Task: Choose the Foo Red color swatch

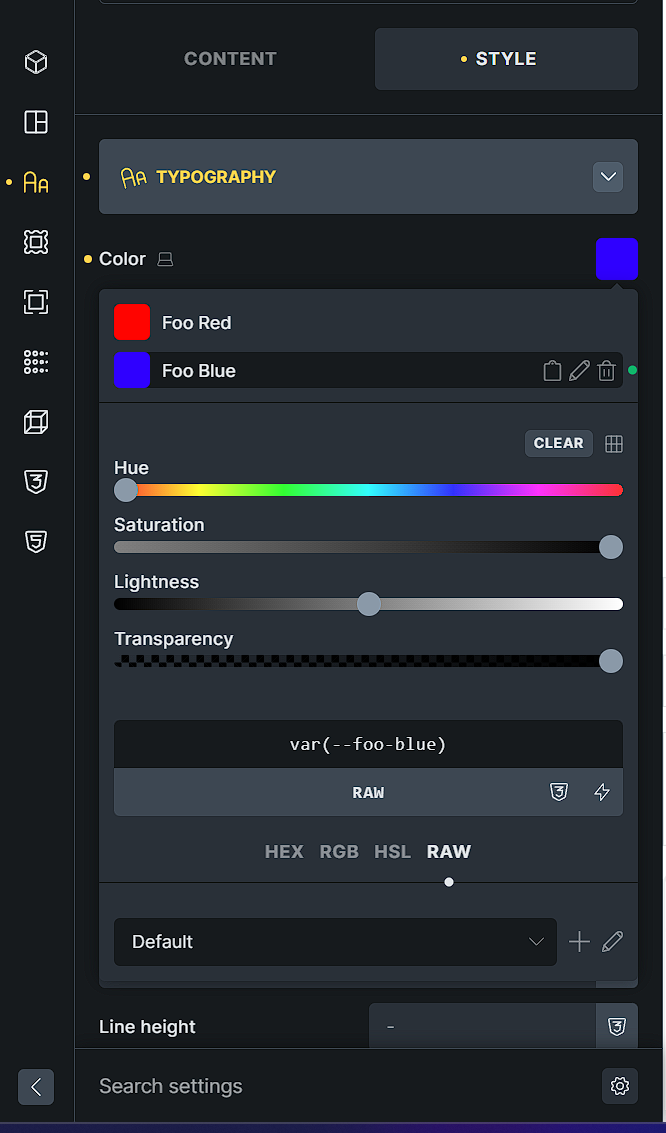Action: pos(132,323)
